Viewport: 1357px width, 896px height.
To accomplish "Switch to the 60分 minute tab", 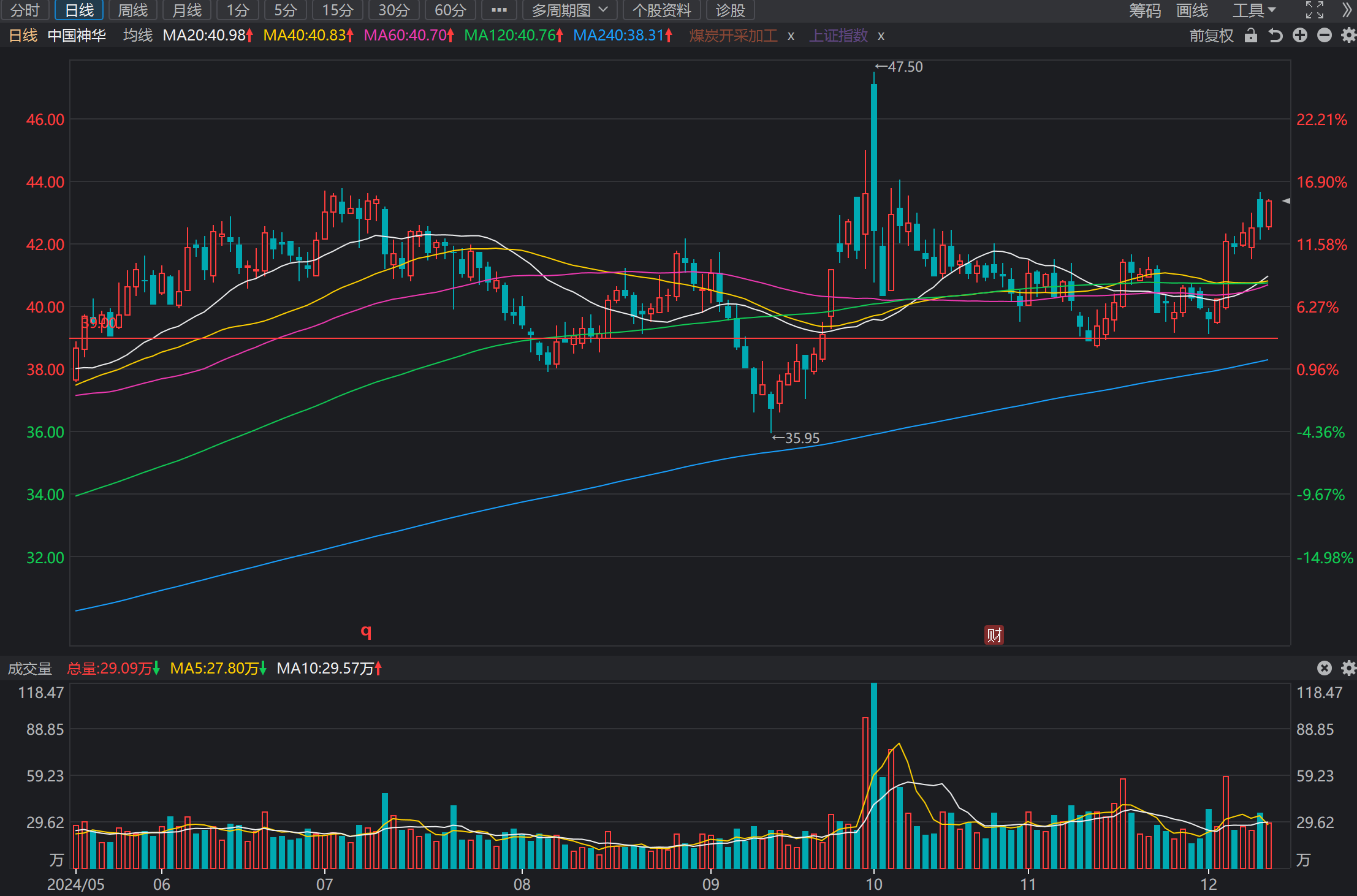I will click(450, 10).
